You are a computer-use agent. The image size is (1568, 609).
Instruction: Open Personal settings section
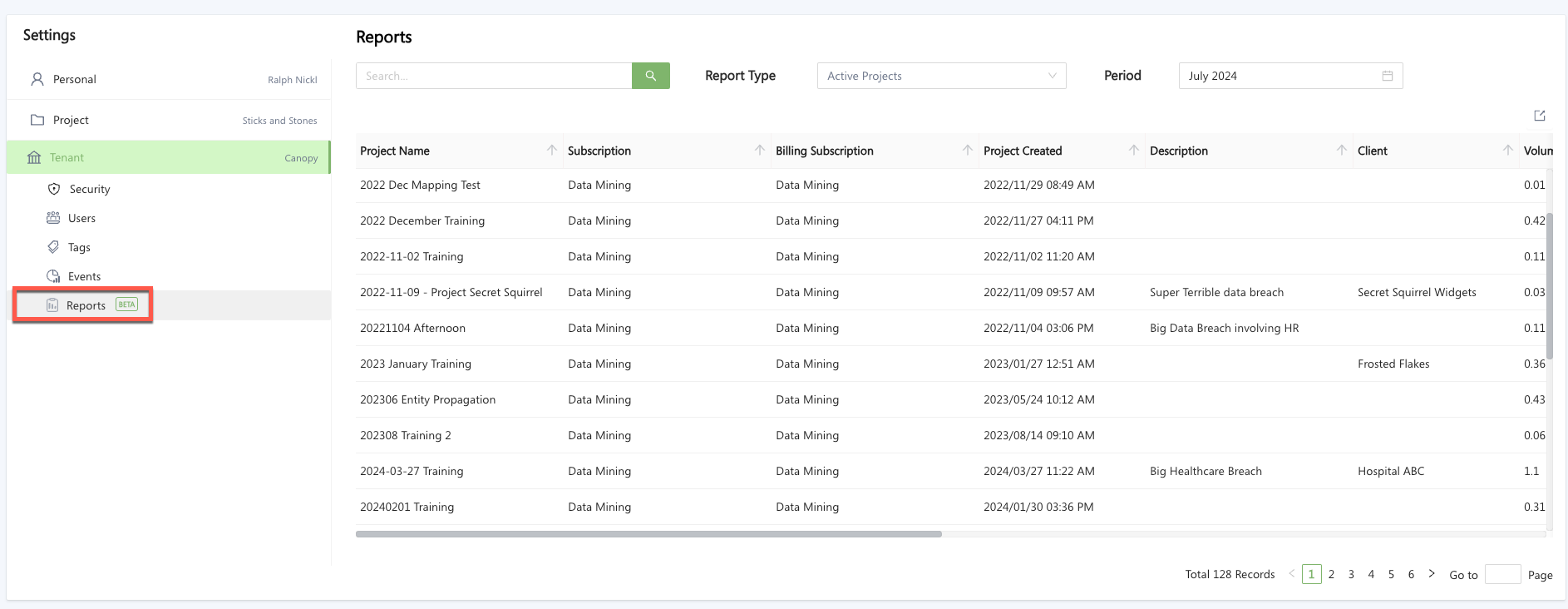(x=169, y=79)
